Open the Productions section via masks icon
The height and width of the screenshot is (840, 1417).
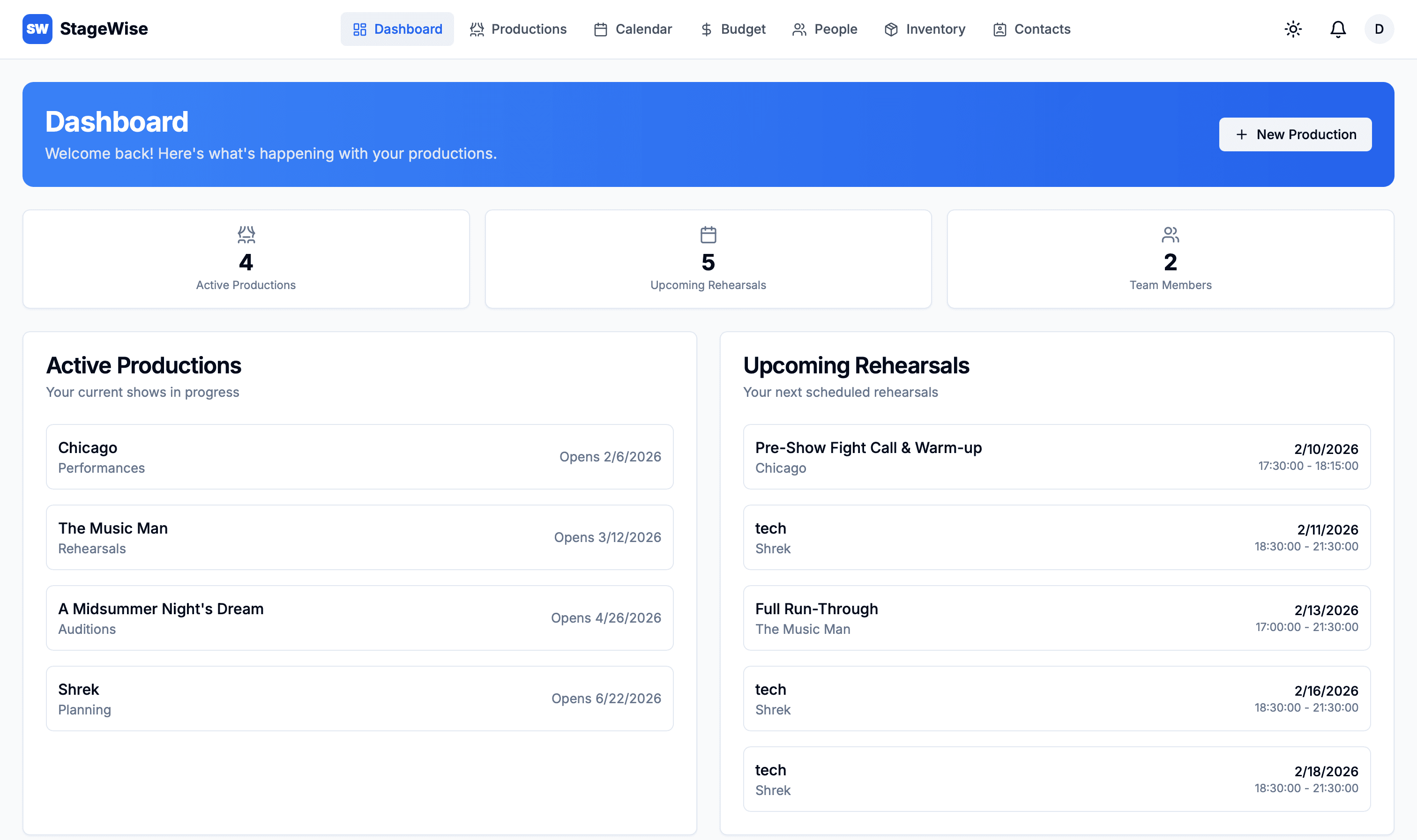tap(476, 29)
